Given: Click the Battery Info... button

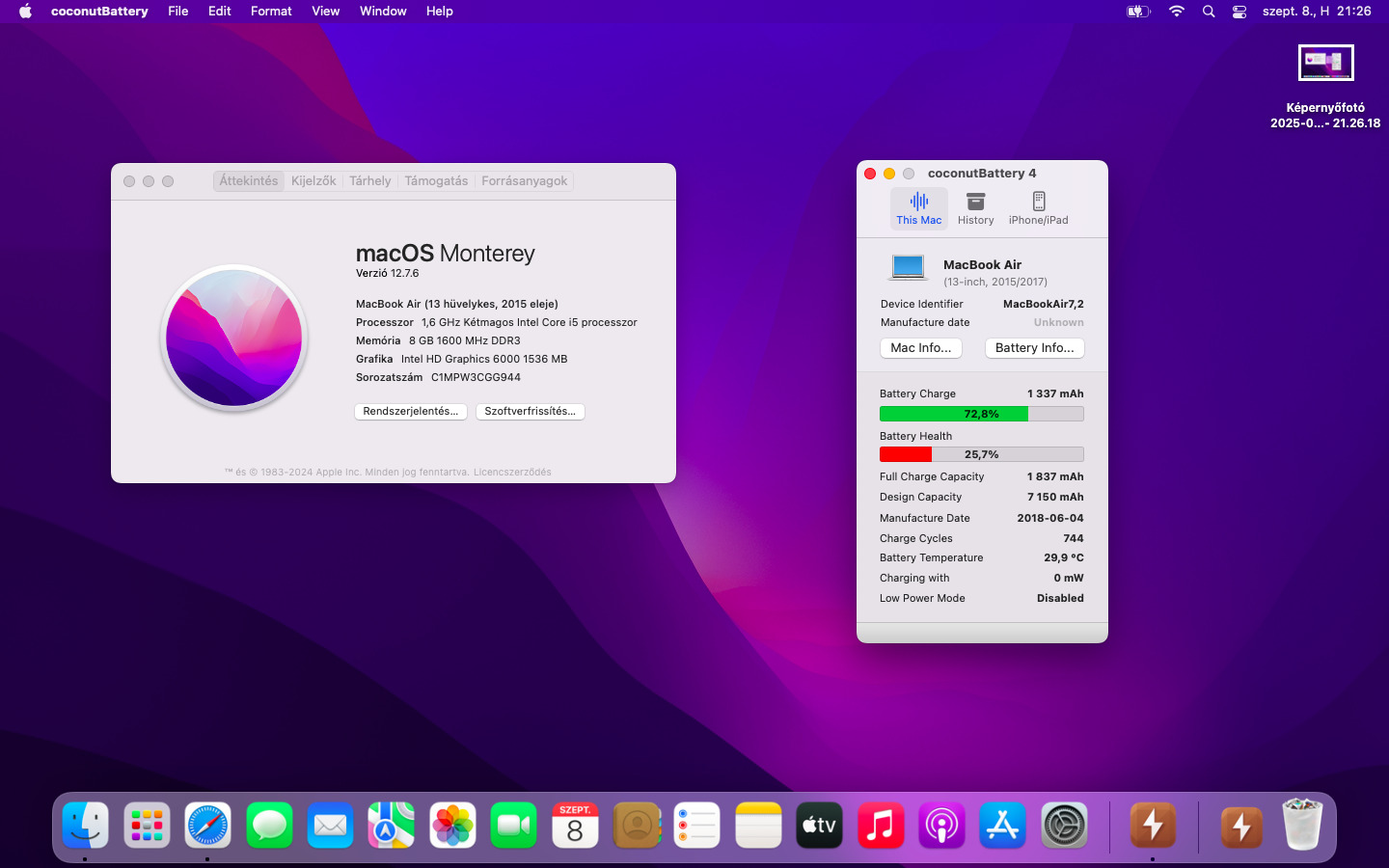Looking at the screenshot, I should click(x=1035, y=348).
